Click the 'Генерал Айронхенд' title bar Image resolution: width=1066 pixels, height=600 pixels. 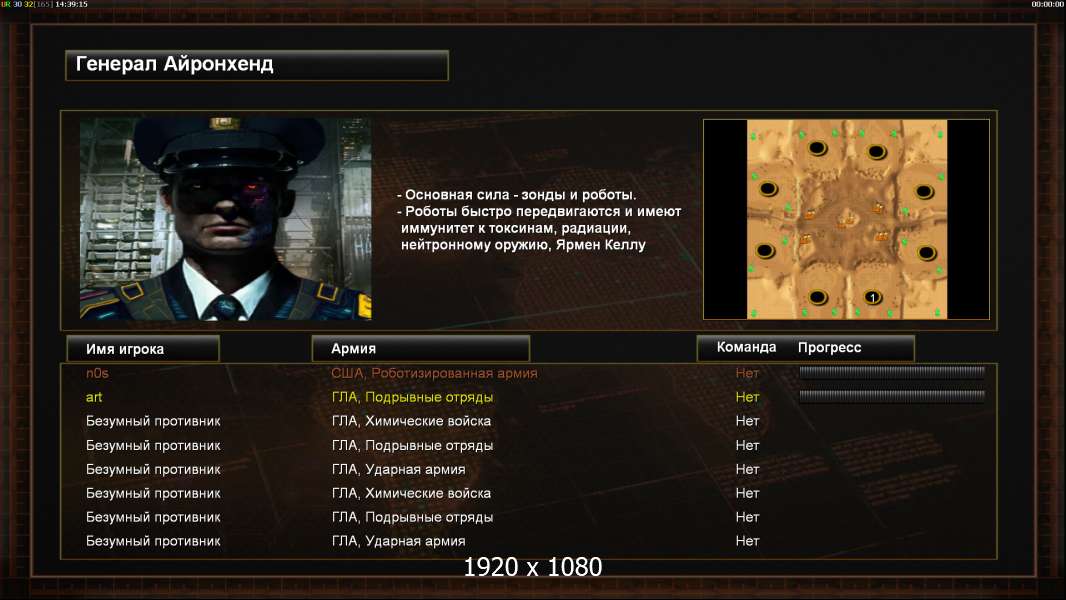pos(257,65)
